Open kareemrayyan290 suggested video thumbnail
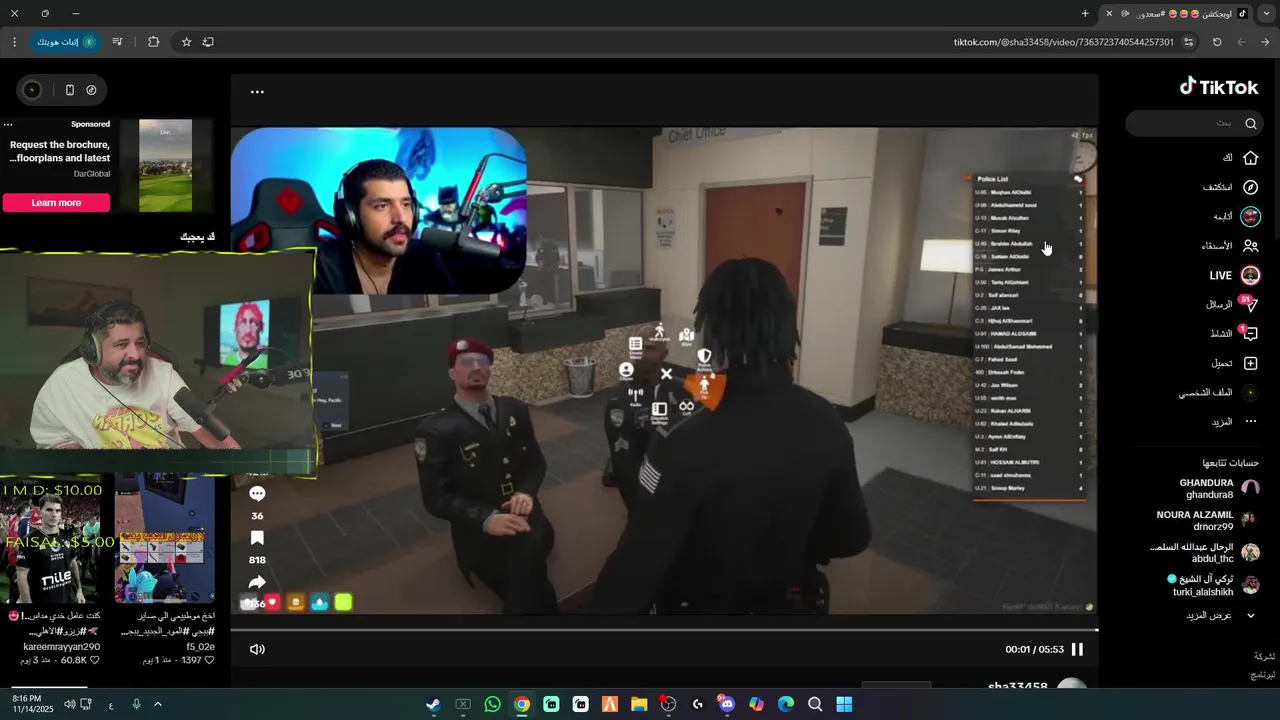Viewport: 1280px width, 720px height. tap(51, 540)
